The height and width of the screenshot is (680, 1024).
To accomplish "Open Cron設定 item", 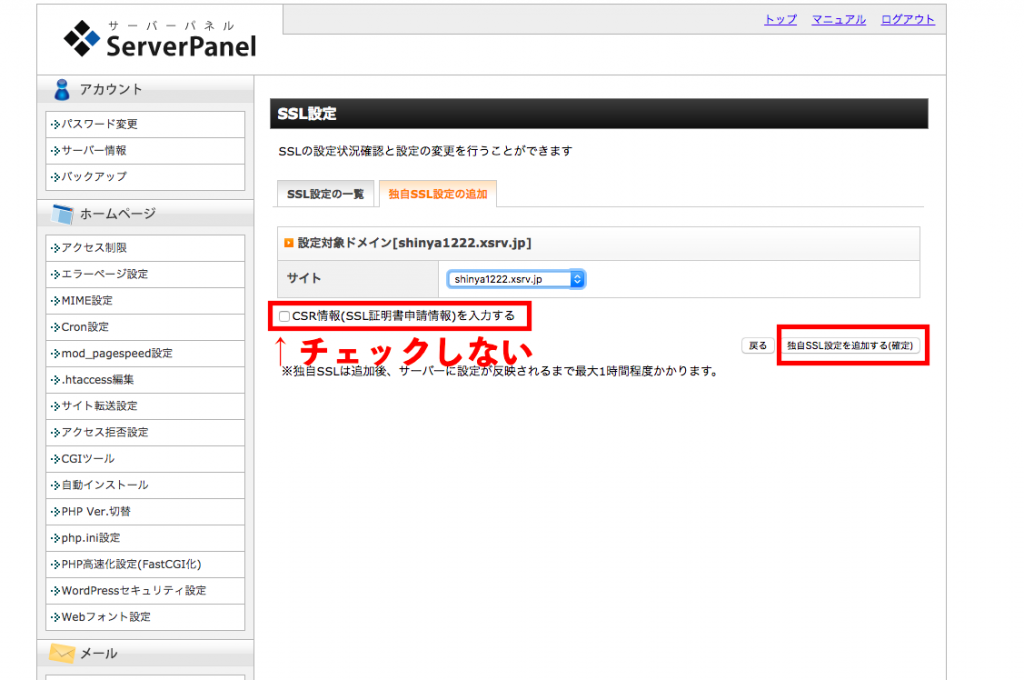I will pyautogui.click(x=145, y=327).
